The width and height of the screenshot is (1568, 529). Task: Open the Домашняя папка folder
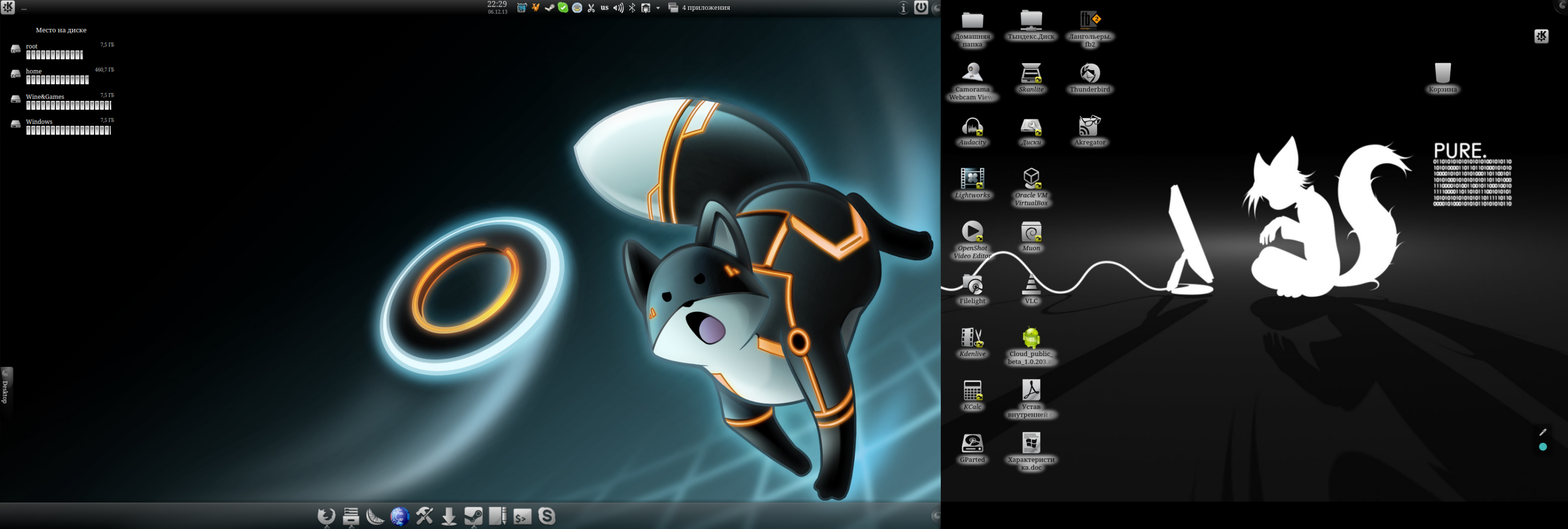pos(972,29)
